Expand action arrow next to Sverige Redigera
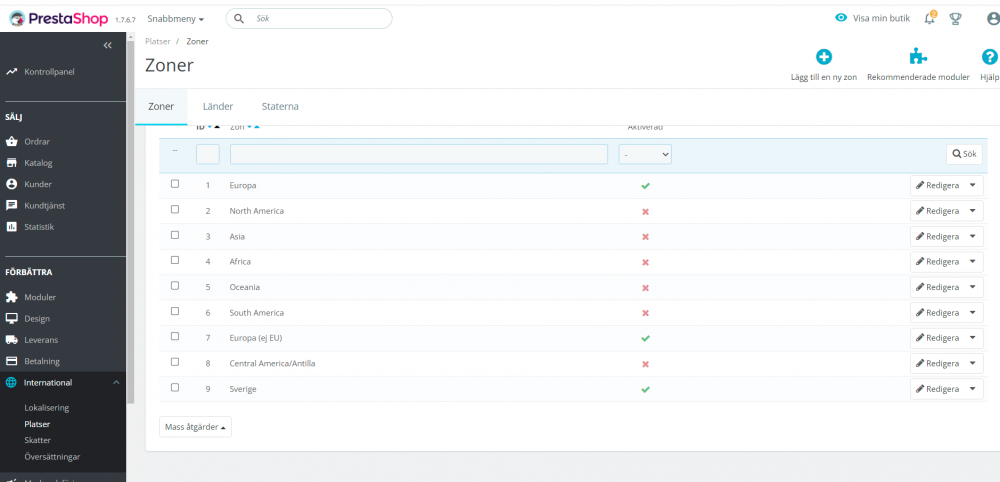Image resolution: width=1000 pixels, height=482 pixels. point(973,389)
